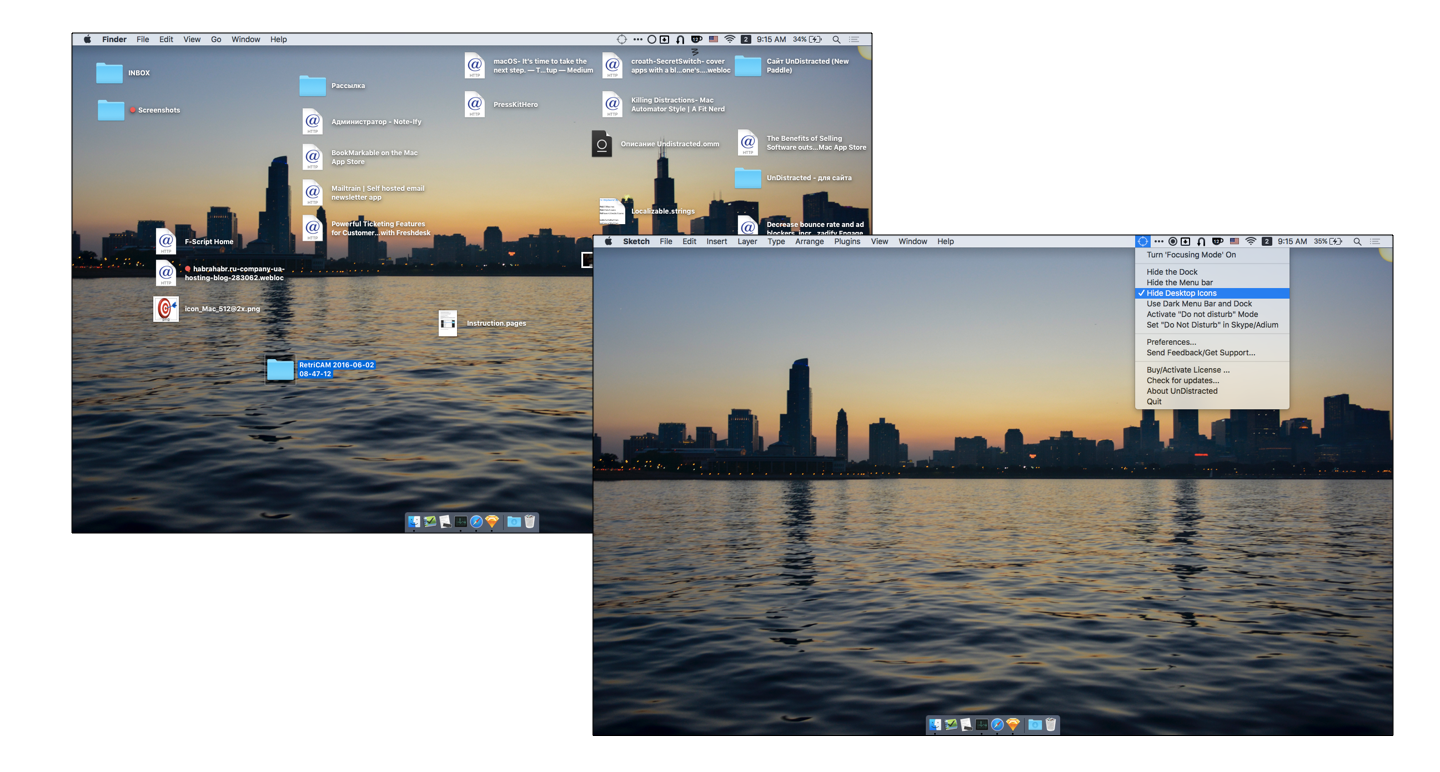The width and height of the screenshot is (1440, 772).
Task: Open the Go menu in Finder
Action: point(216,39)
